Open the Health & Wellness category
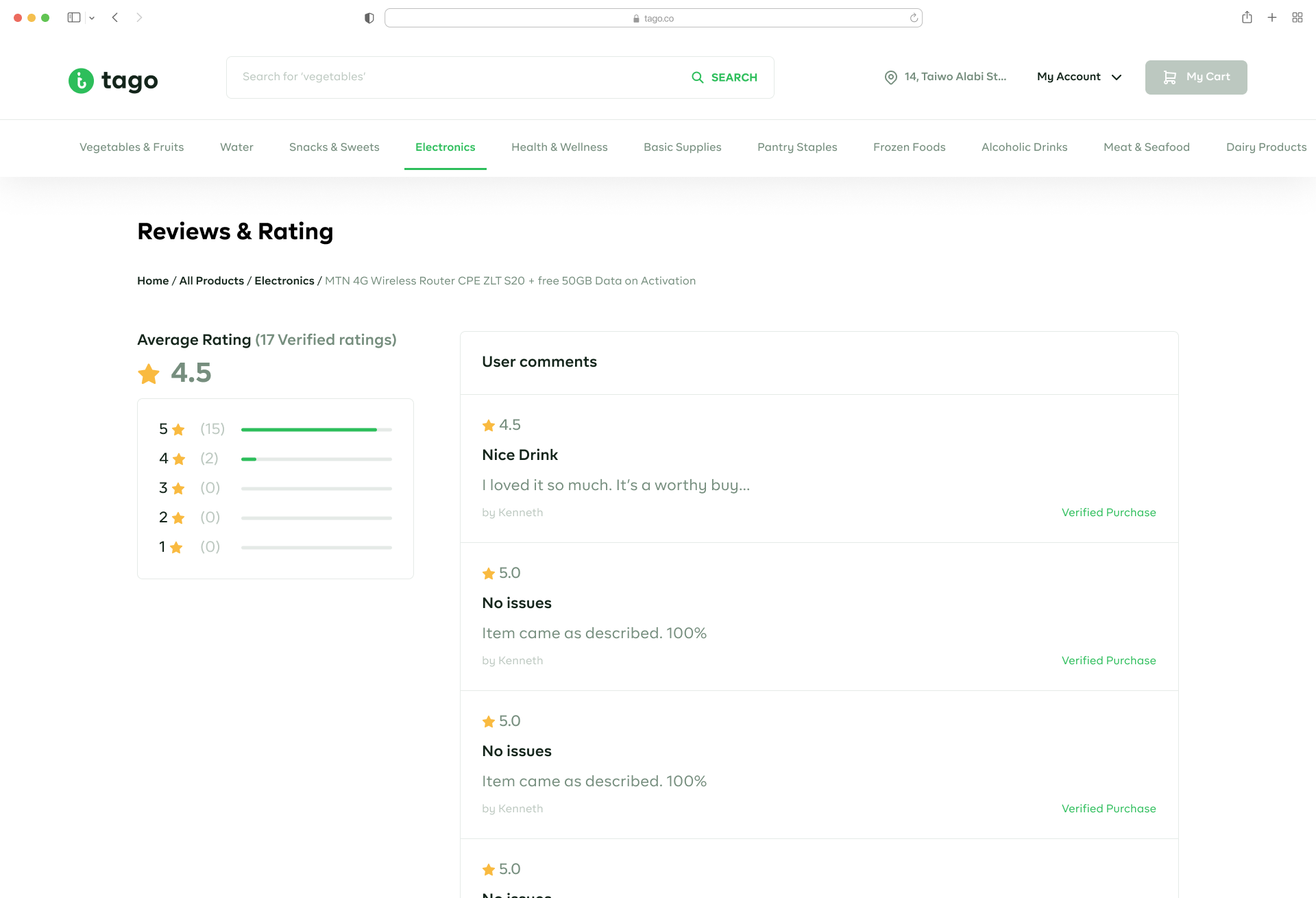Screen dimensions: 1316x898 click(x=559, y=147)
